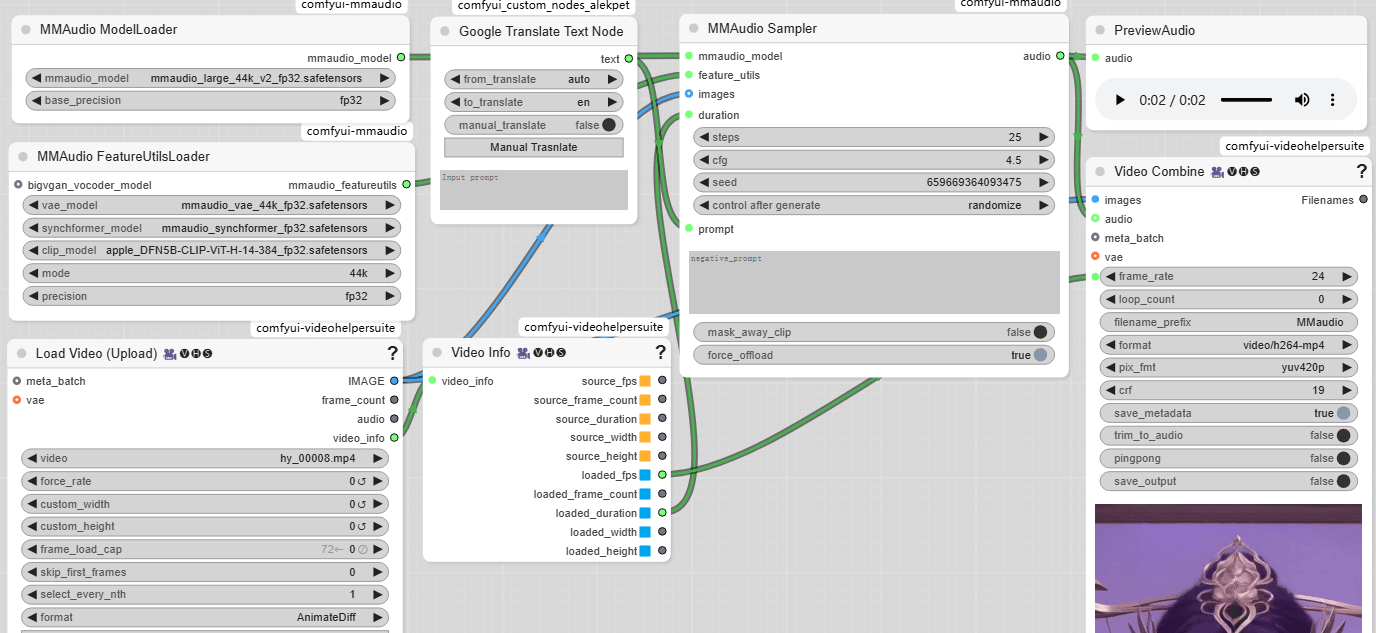Increase loop_count with right arrow
This screenshot has height=633, width=1376.
click(1347, 299)
